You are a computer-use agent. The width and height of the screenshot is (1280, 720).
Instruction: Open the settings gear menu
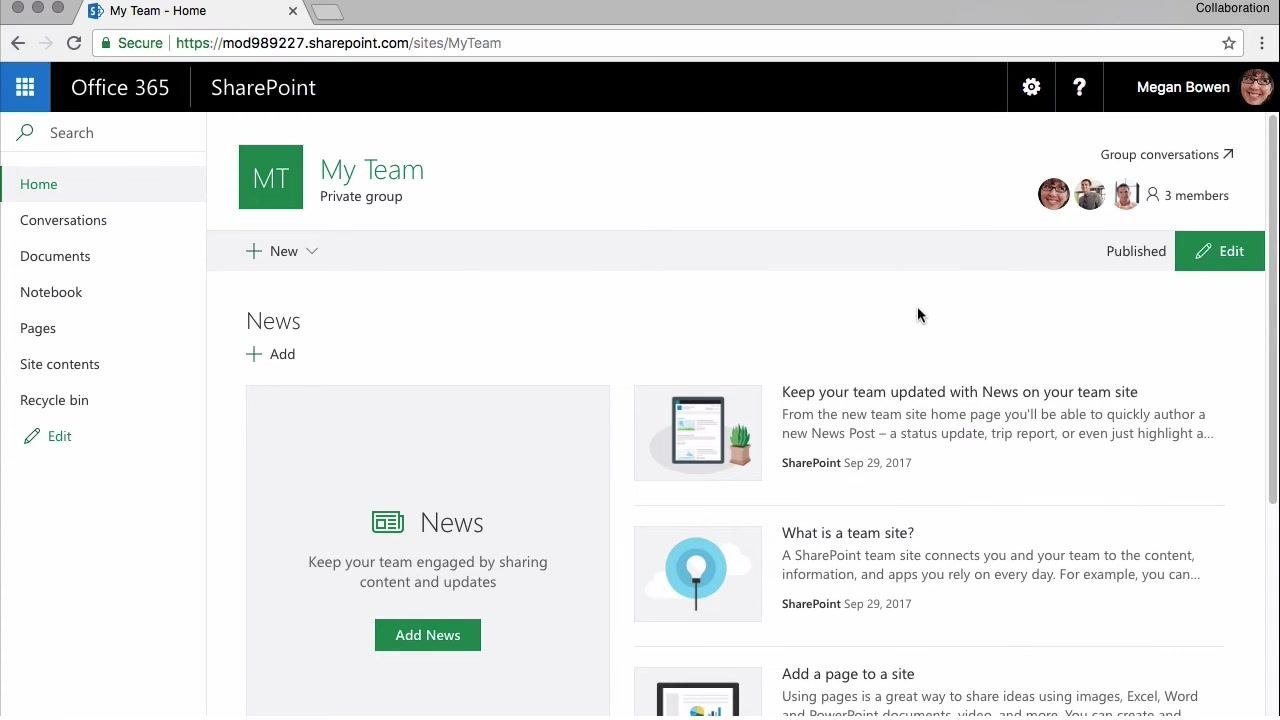(x=1031, y=87)
